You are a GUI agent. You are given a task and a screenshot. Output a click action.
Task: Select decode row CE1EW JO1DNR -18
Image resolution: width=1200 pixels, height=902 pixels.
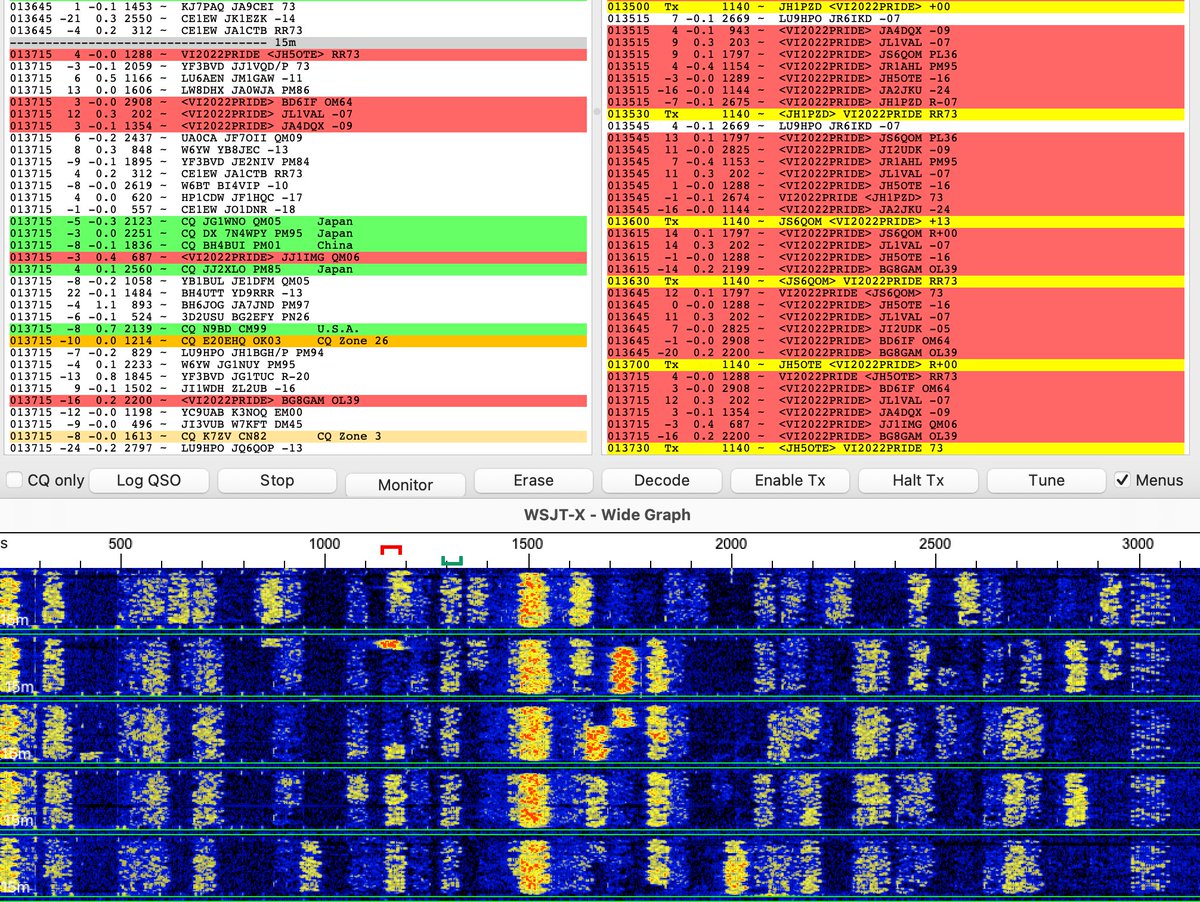click(x=296, y=210)
